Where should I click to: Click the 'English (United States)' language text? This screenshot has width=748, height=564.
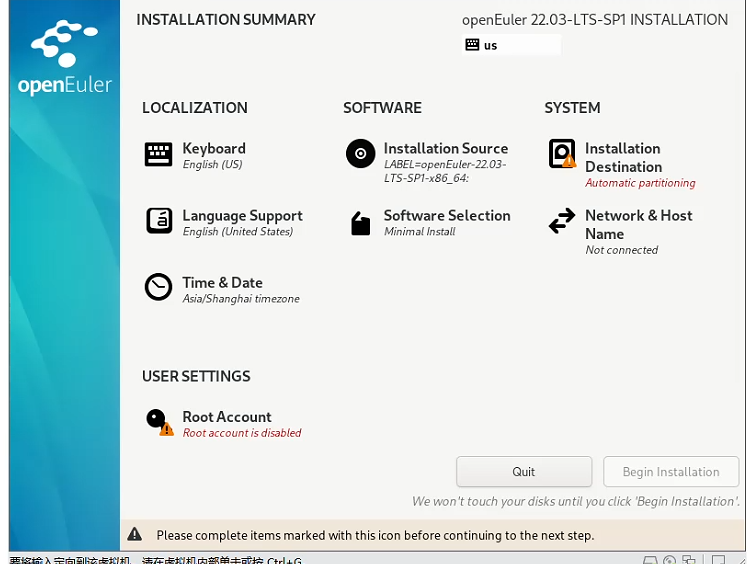[x=238, y=231]
